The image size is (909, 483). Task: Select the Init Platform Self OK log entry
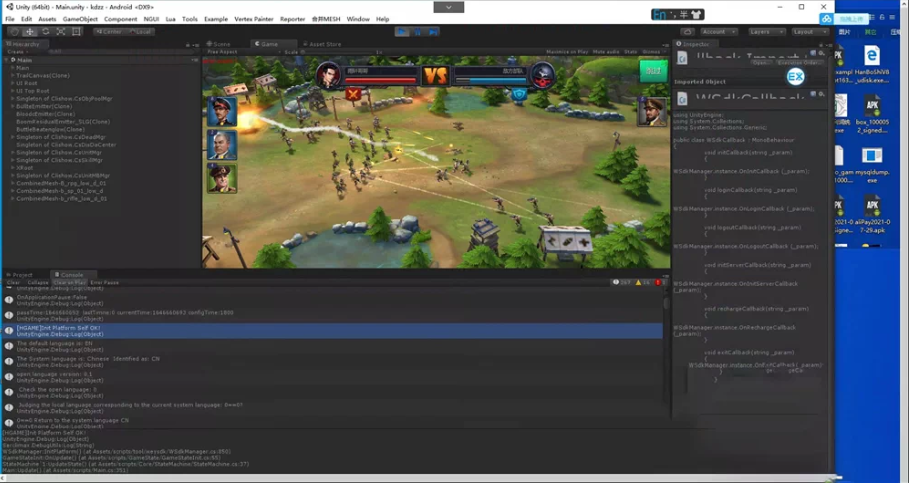click(x=333, y=331)
